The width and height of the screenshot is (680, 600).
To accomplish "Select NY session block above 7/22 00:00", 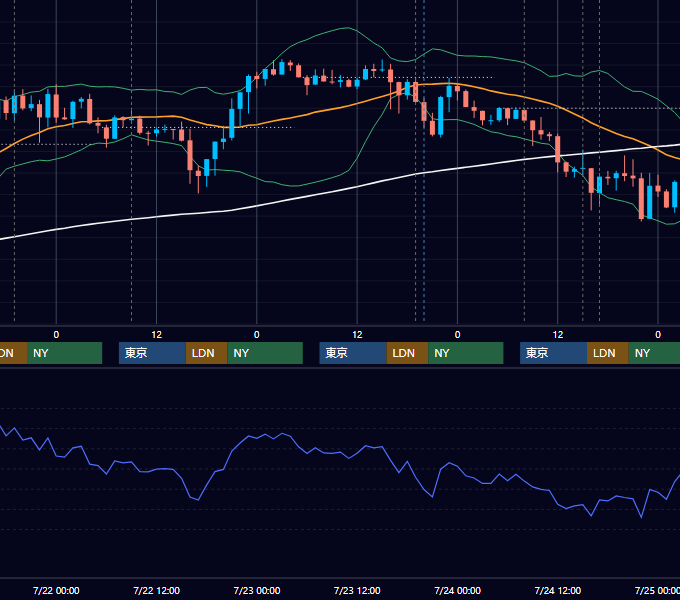I will (64, 353).
